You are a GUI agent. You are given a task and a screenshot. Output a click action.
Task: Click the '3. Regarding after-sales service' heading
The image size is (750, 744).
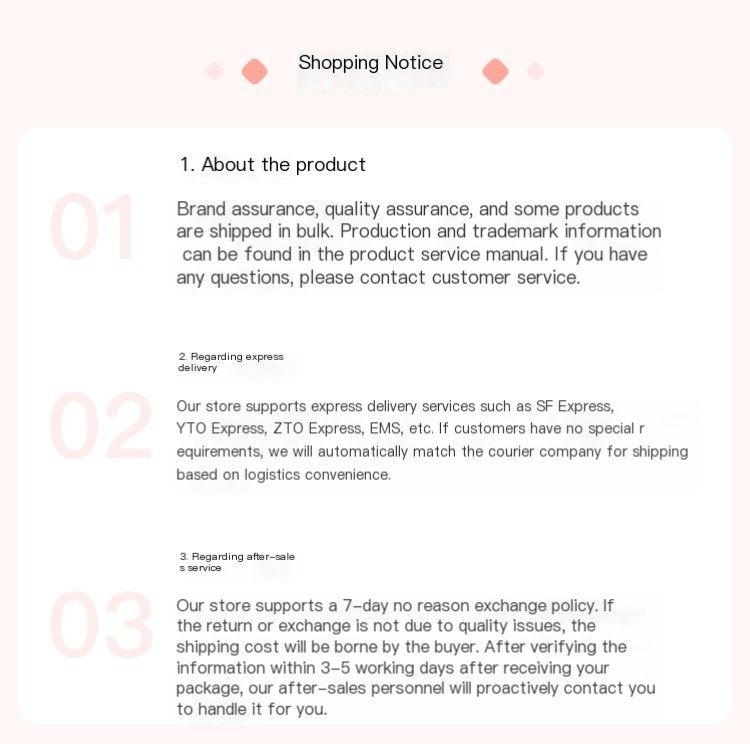click(237, 562)
